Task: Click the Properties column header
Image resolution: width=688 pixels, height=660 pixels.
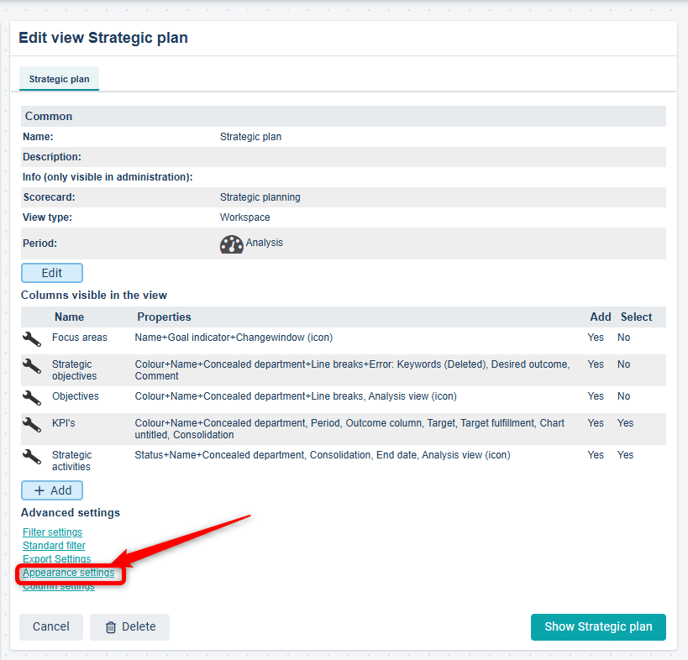Action: (x=164, y=317)
